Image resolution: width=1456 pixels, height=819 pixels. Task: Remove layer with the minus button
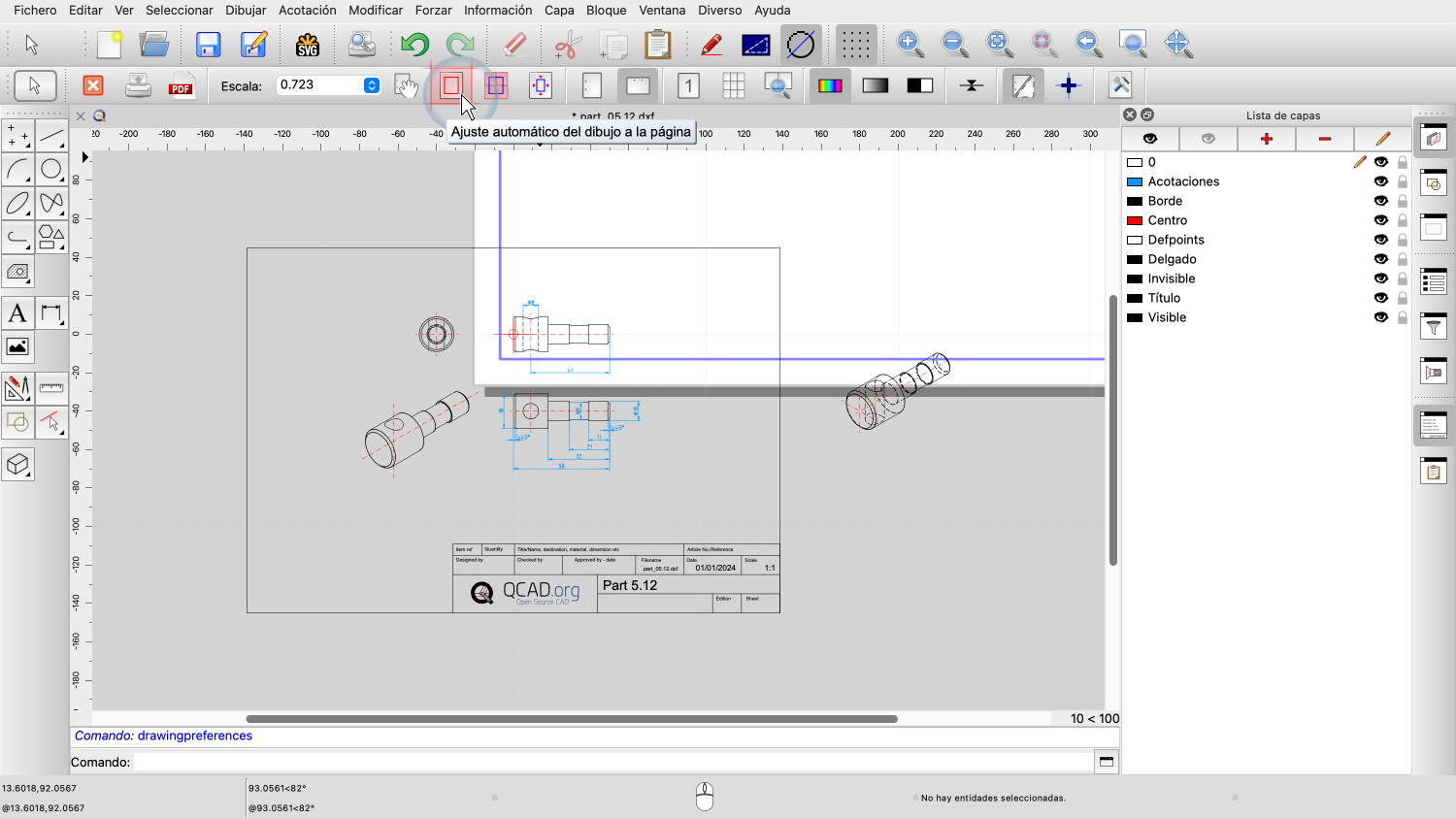coord(1324,139)
